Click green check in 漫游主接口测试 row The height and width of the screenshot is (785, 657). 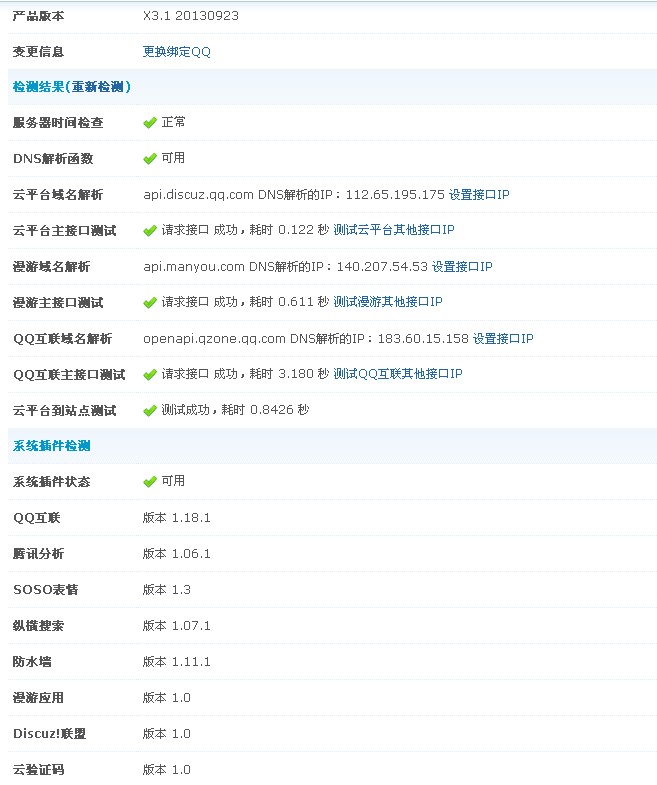(x=150, y=303)
